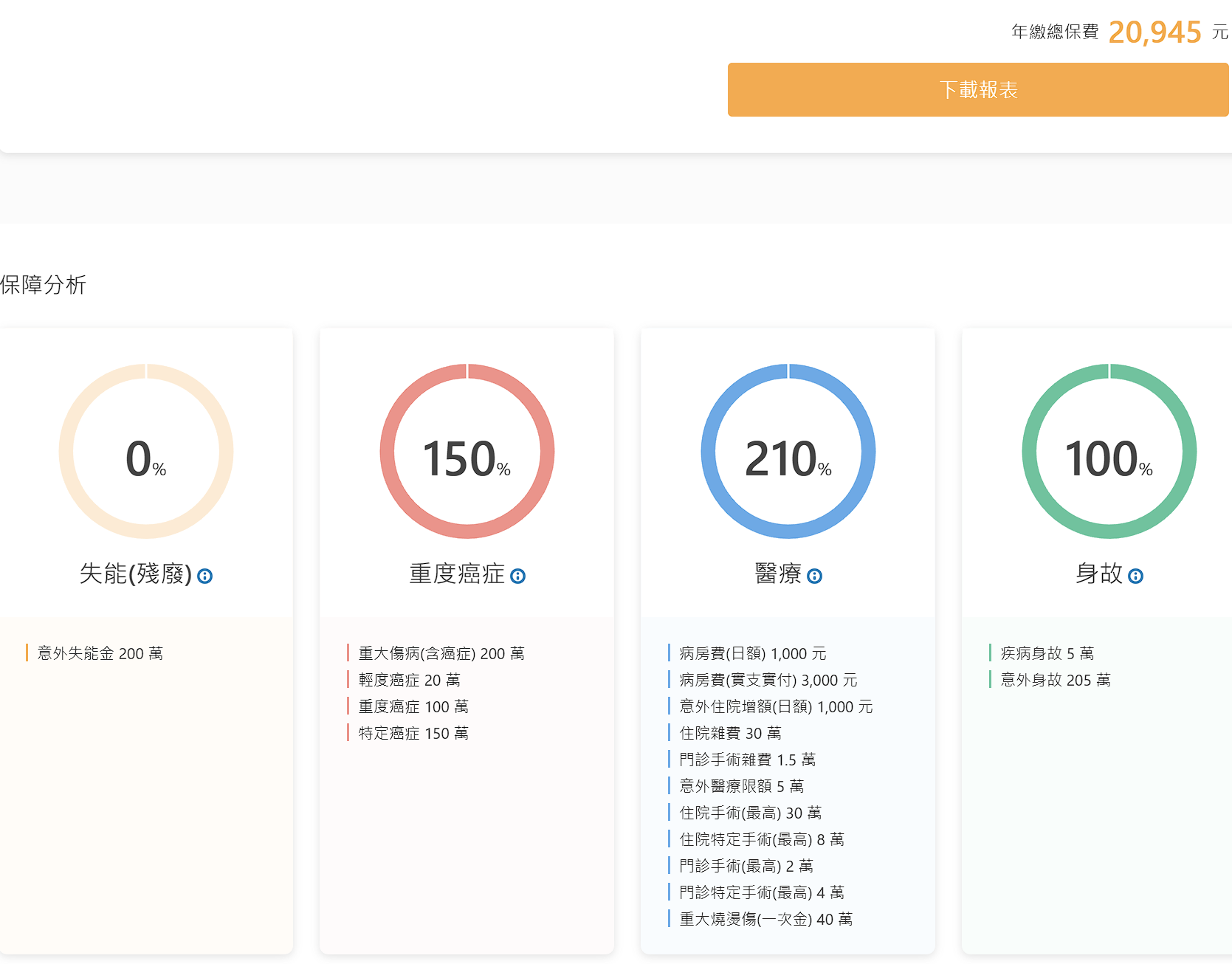Click 輕度癌症 20 萬 item
The height and width of the screenshot is (964, 1232).
[410, 680]
